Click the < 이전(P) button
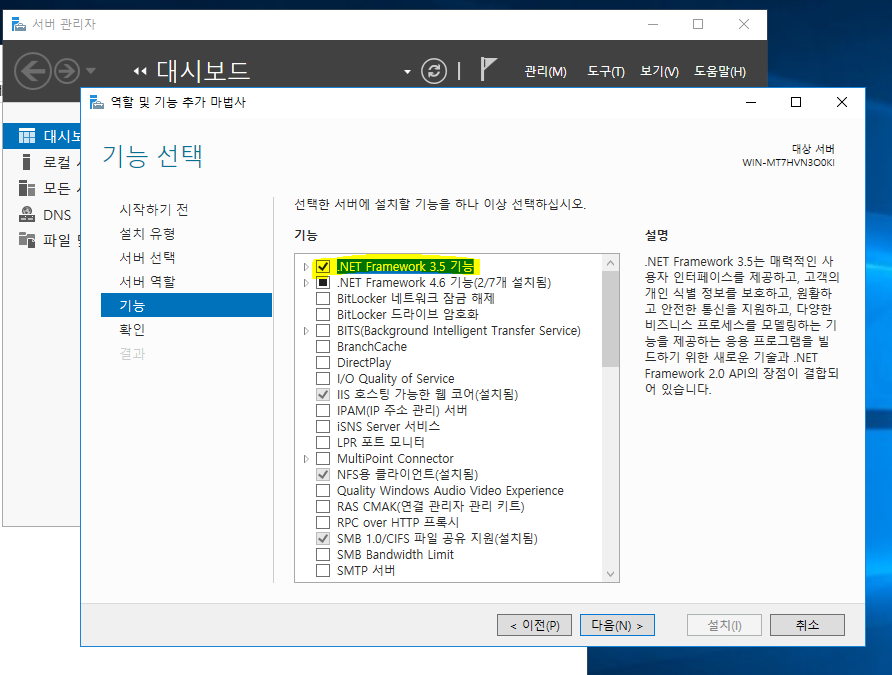892x675 pixels. point(534,625)
